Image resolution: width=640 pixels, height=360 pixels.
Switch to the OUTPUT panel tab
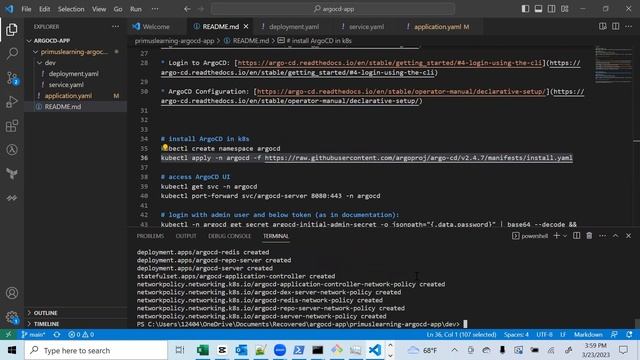[186, 236]
